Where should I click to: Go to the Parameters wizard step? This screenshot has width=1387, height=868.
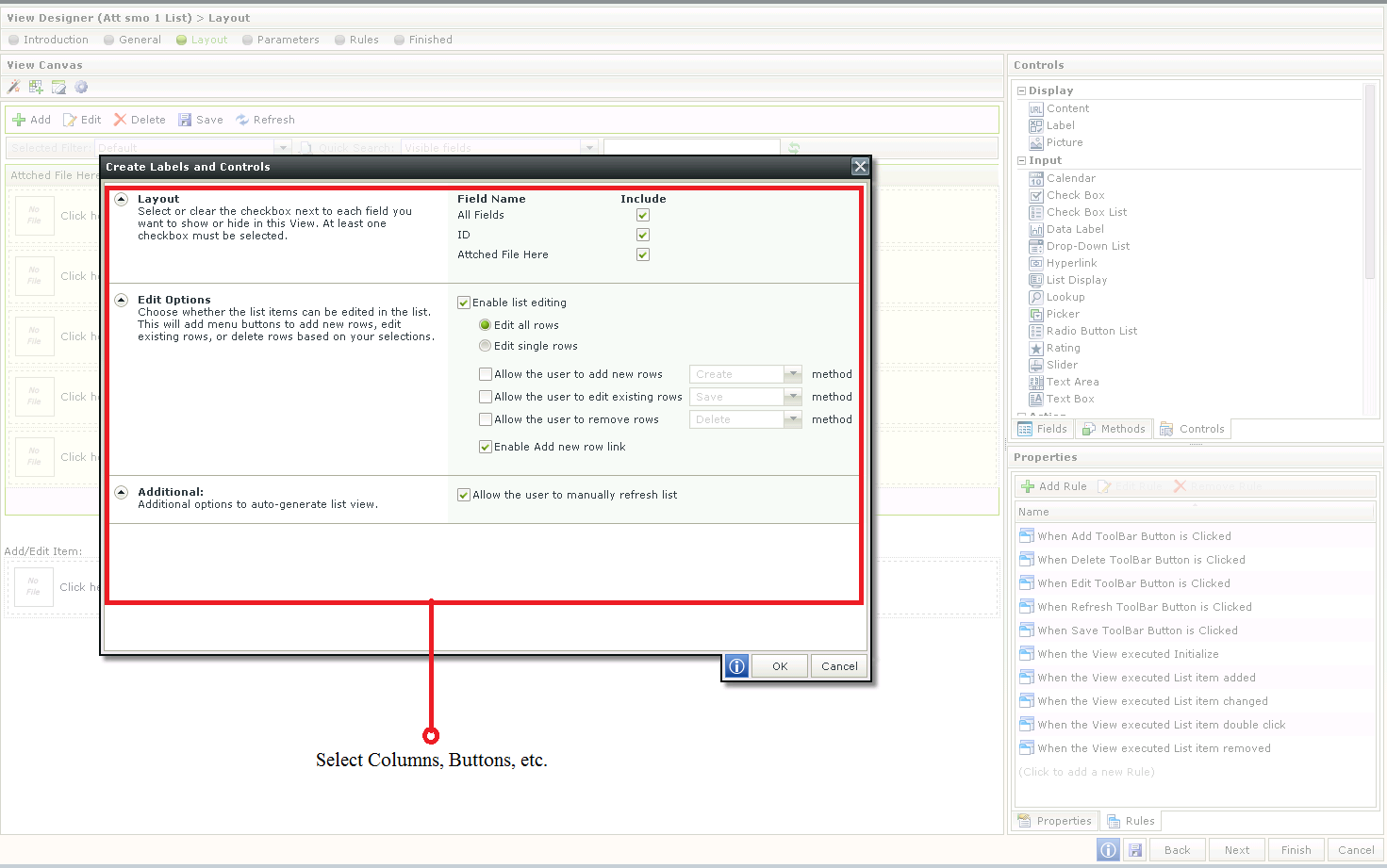(x=281, y=40)
